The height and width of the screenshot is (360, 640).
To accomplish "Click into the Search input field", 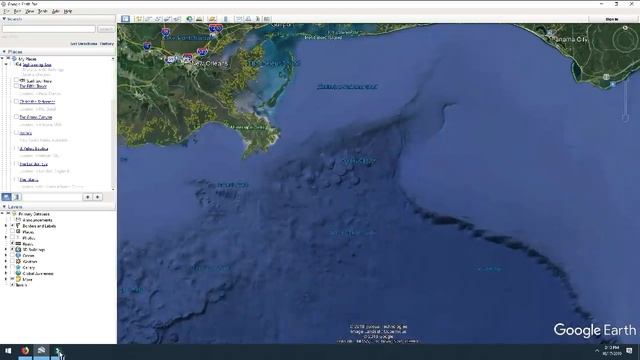I will 49,29.
